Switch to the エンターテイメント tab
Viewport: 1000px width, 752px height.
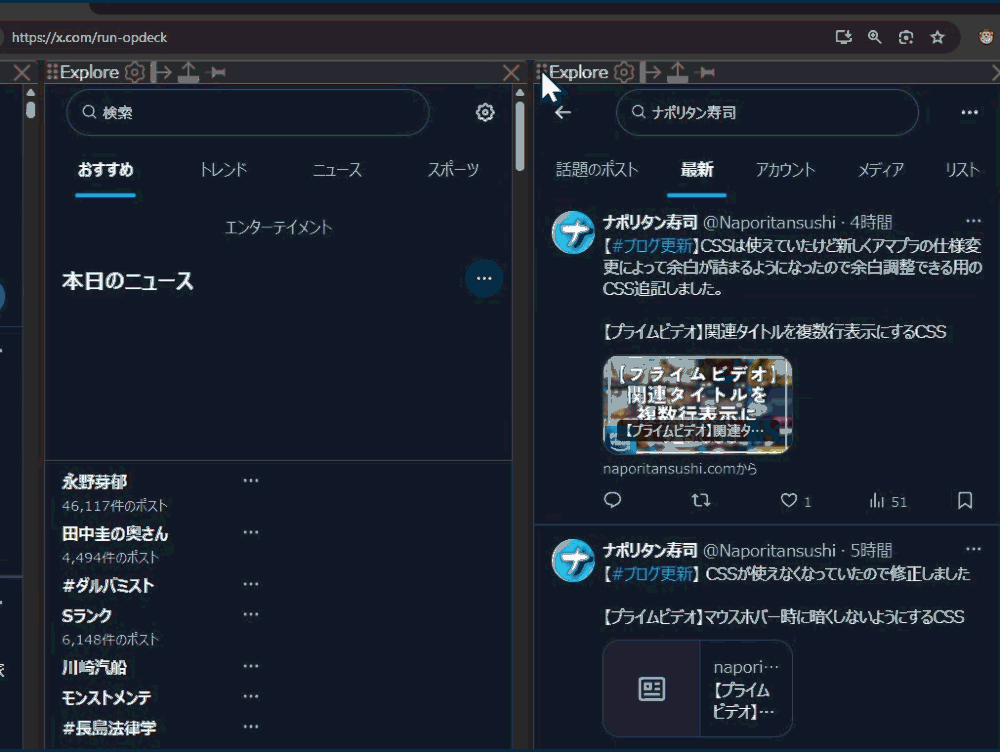(279, 228)
